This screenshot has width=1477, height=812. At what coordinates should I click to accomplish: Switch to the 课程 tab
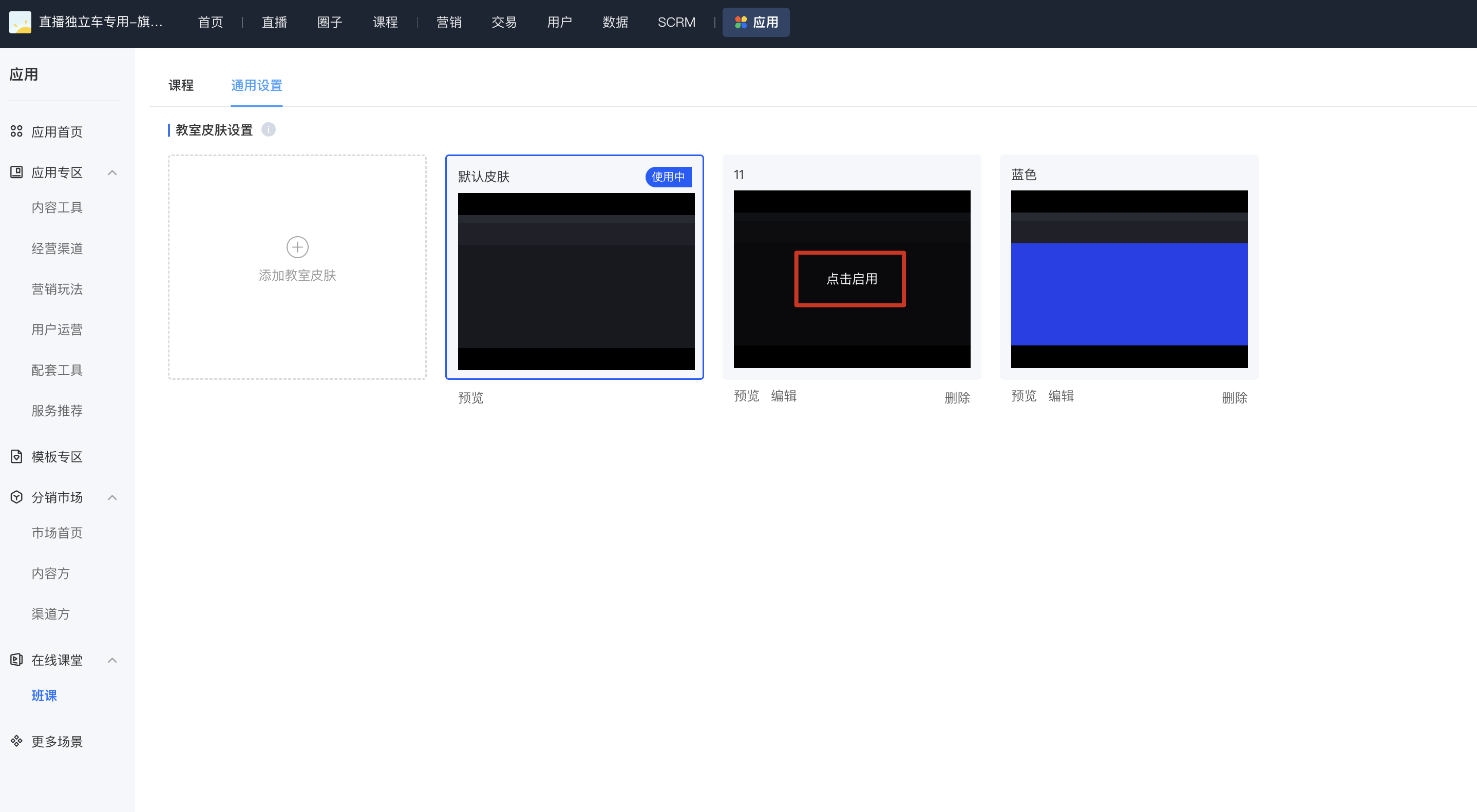[x=181, y=85]
